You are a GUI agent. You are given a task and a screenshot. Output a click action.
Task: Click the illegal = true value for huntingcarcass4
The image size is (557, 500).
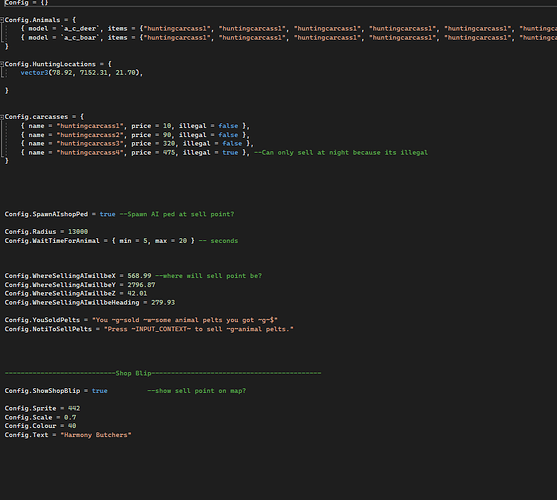tap(230, 152)
